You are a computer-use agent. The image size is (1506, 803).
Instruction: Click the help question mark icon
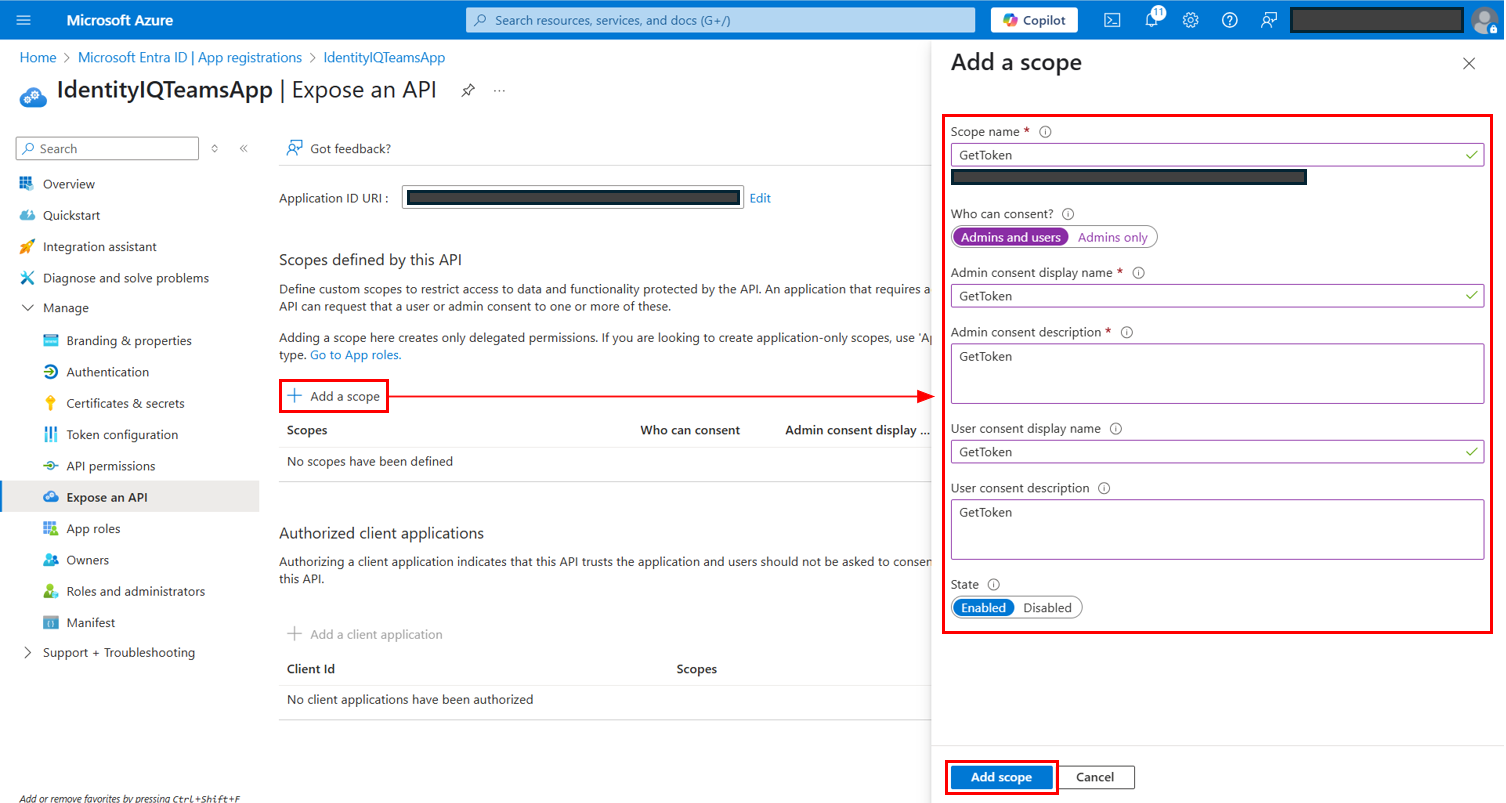1230,20
